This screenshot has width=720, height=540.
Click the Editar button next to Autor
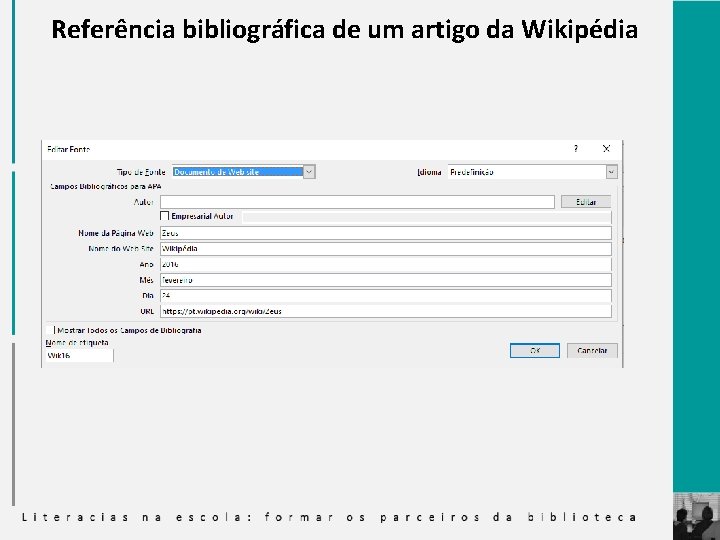[586, 202]
